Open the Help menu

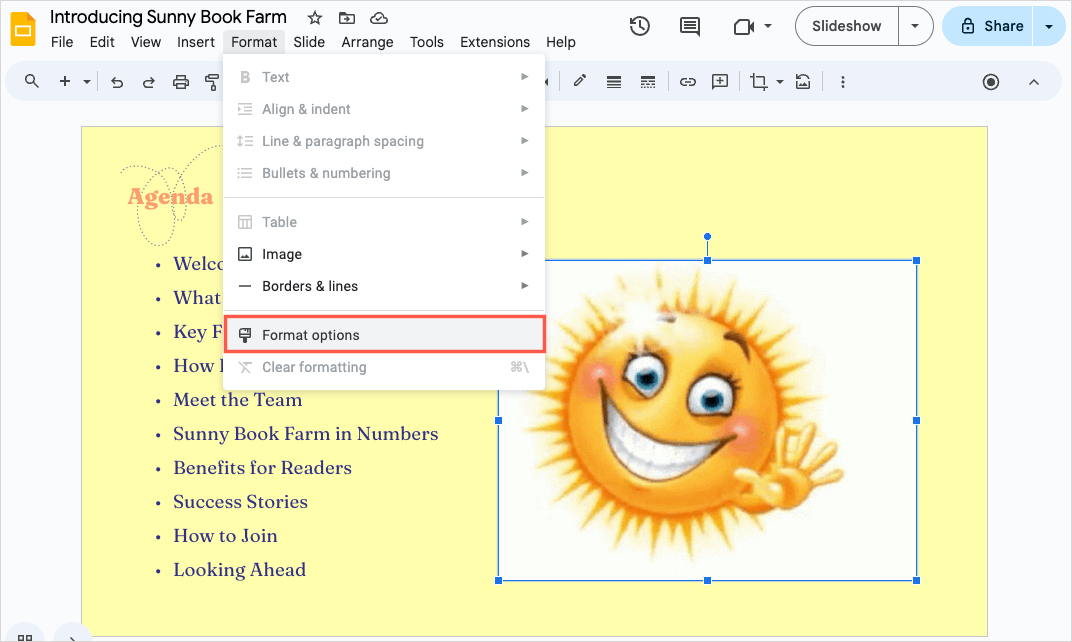[561, 42]
